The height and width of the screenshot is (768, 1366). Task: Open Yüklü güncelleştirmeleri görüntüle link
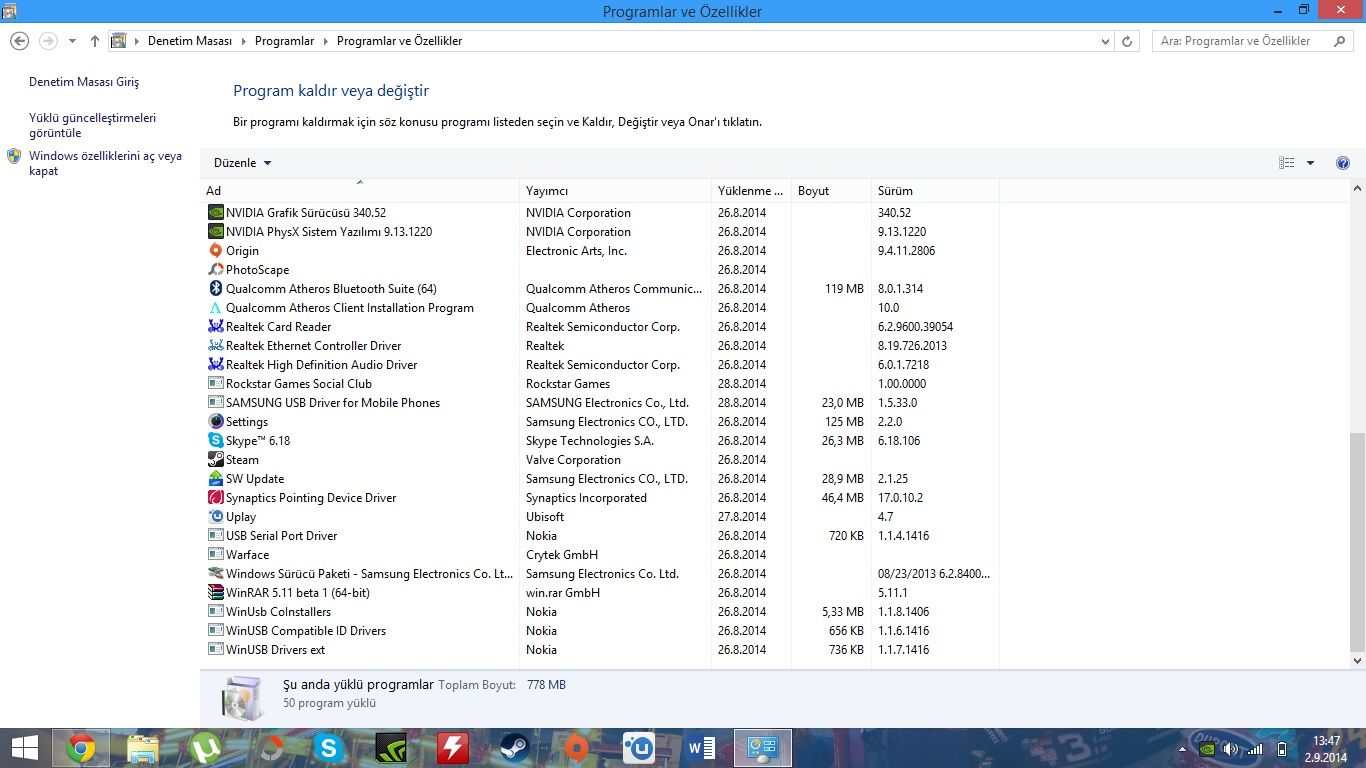93,125
